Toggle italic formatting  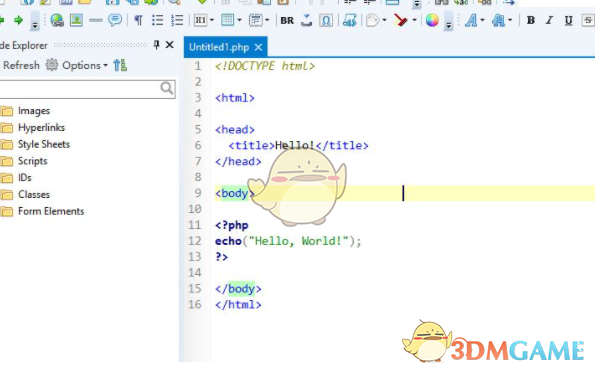tap(549, 20)
